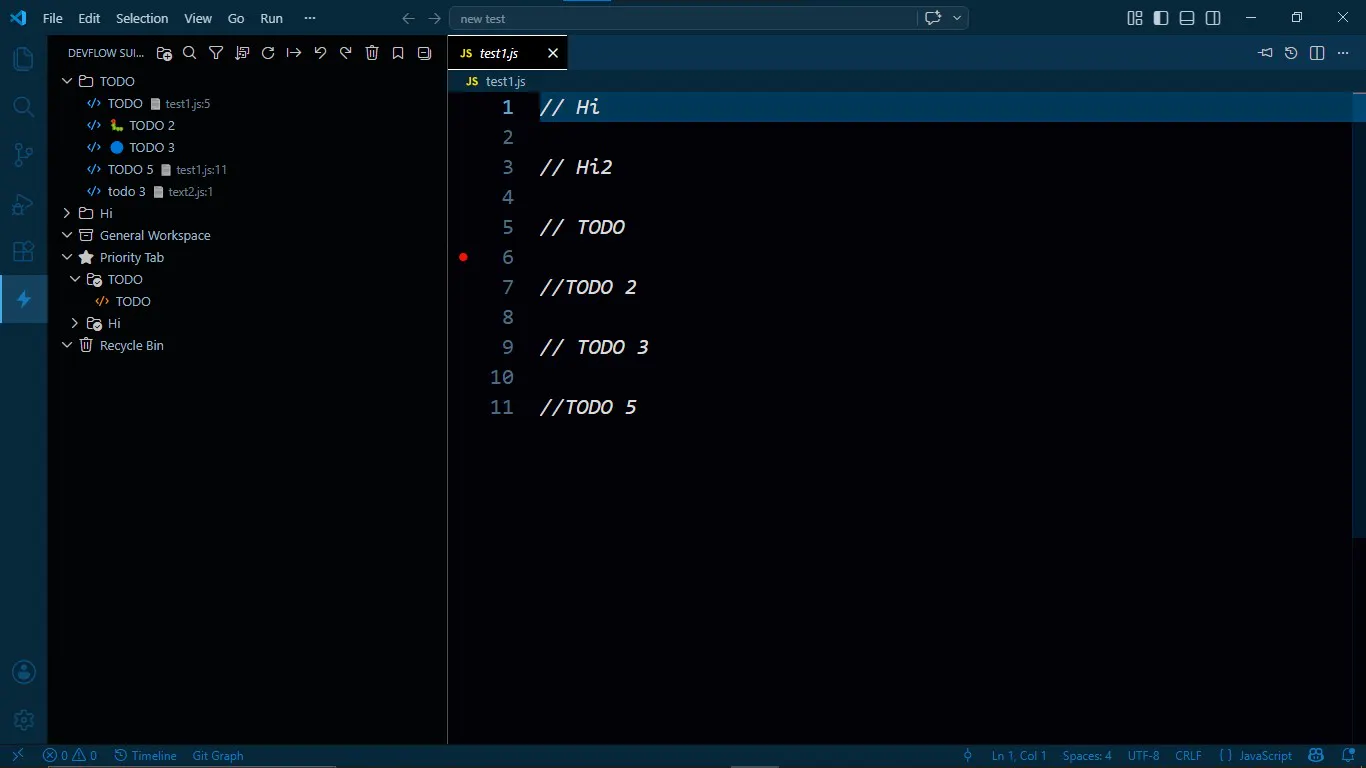This screenshot has height=768, width=1366.
Task: Open Git Graph from status bar
Action: click(218, 756)
